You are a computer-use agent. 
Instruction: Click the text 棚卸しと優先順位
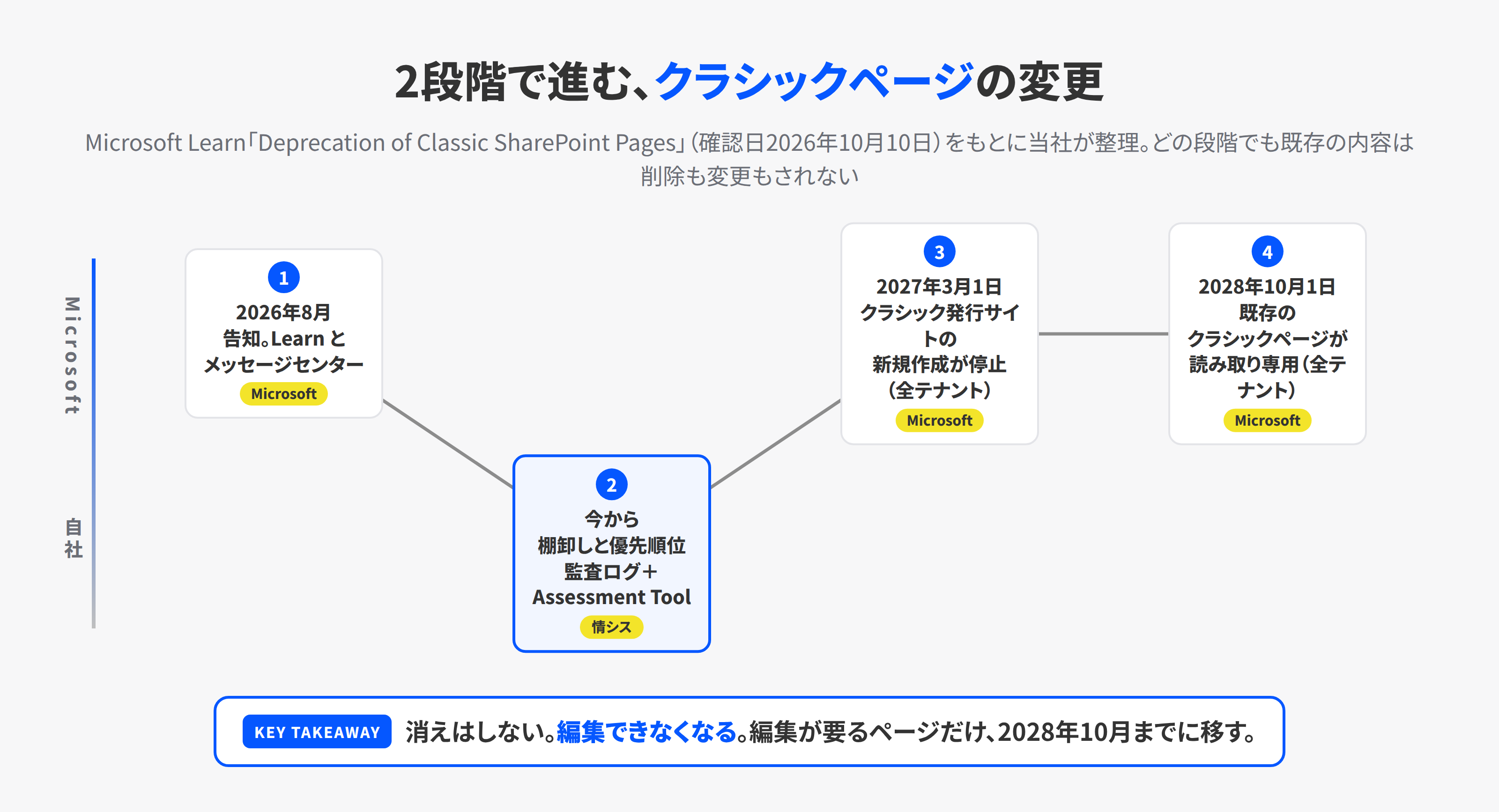click(x=612, y=545)
